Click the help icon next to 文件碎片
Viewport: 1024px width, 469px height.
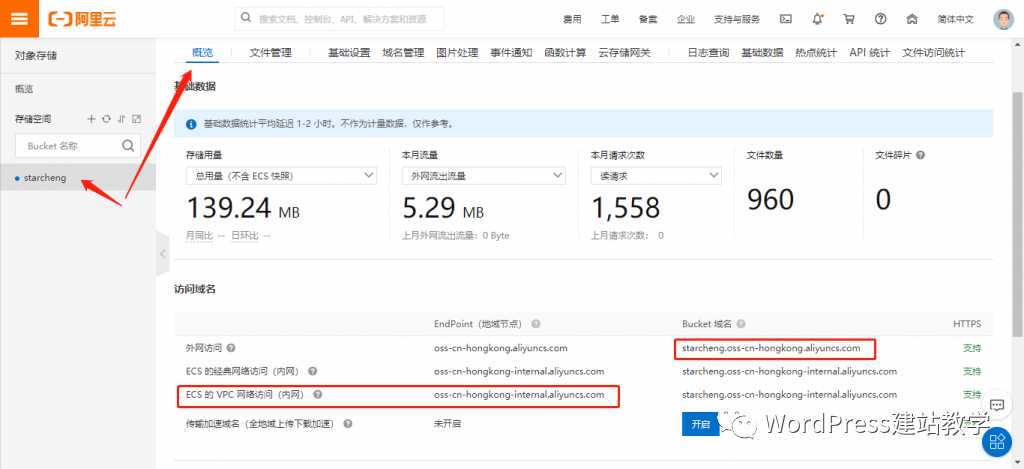pyautogui.click(x=920, y=155)
